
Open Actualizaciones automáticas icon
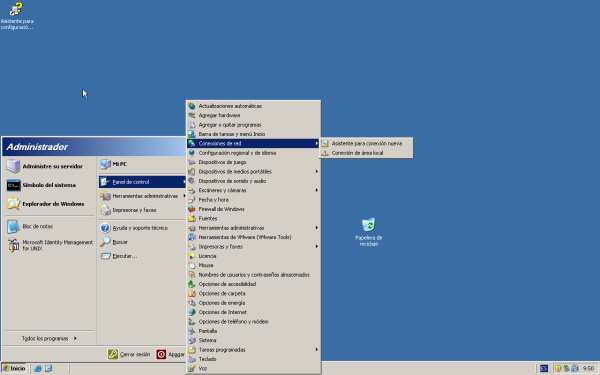(x=192, y=106)
